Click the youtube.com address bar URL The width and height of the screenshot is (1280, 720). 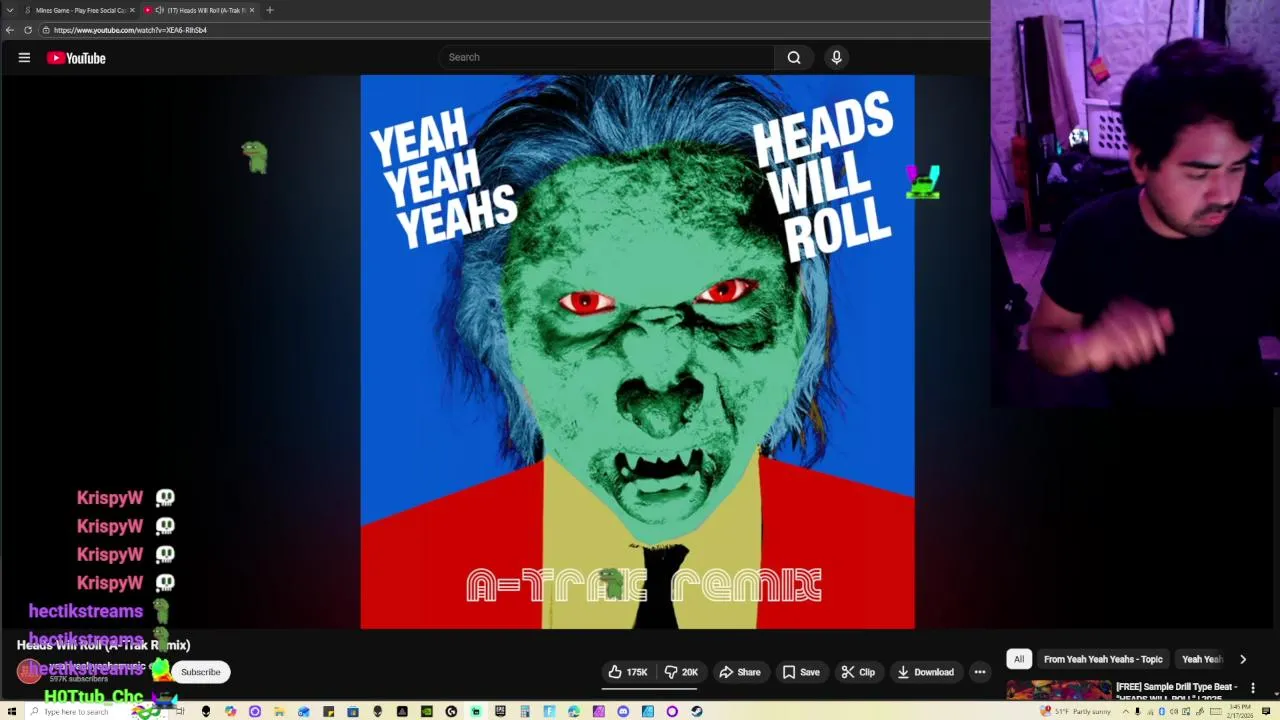point(130,30)
